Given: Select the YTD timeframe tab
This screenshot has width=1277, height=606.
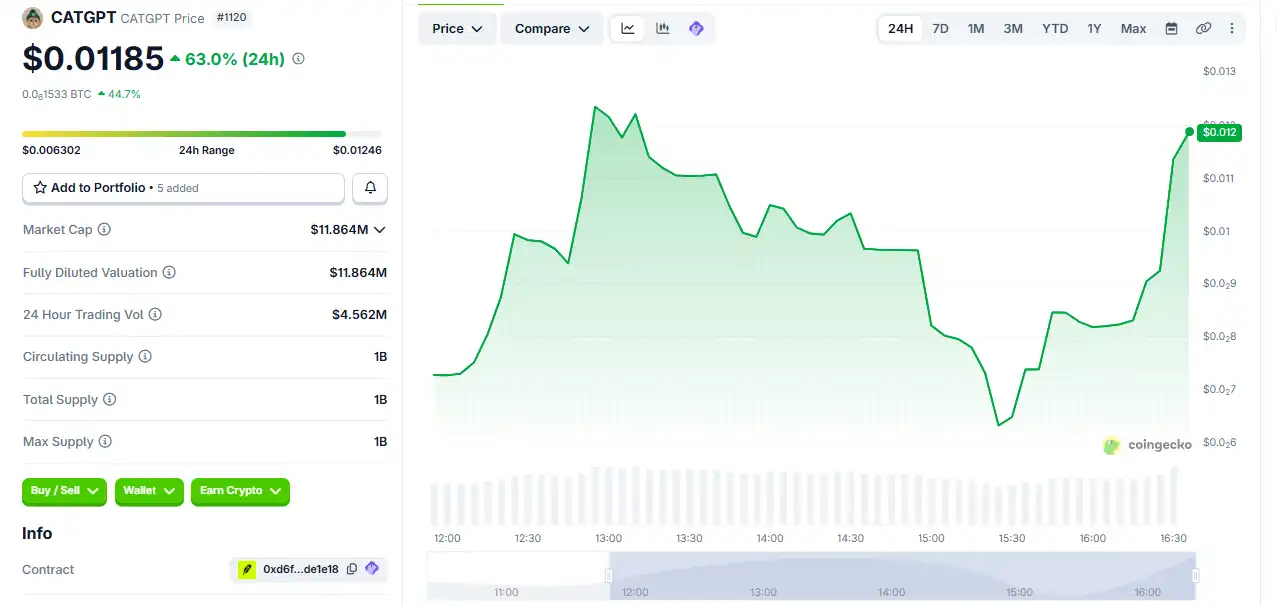Looking at the screenshot, I should coord(1055,29).
